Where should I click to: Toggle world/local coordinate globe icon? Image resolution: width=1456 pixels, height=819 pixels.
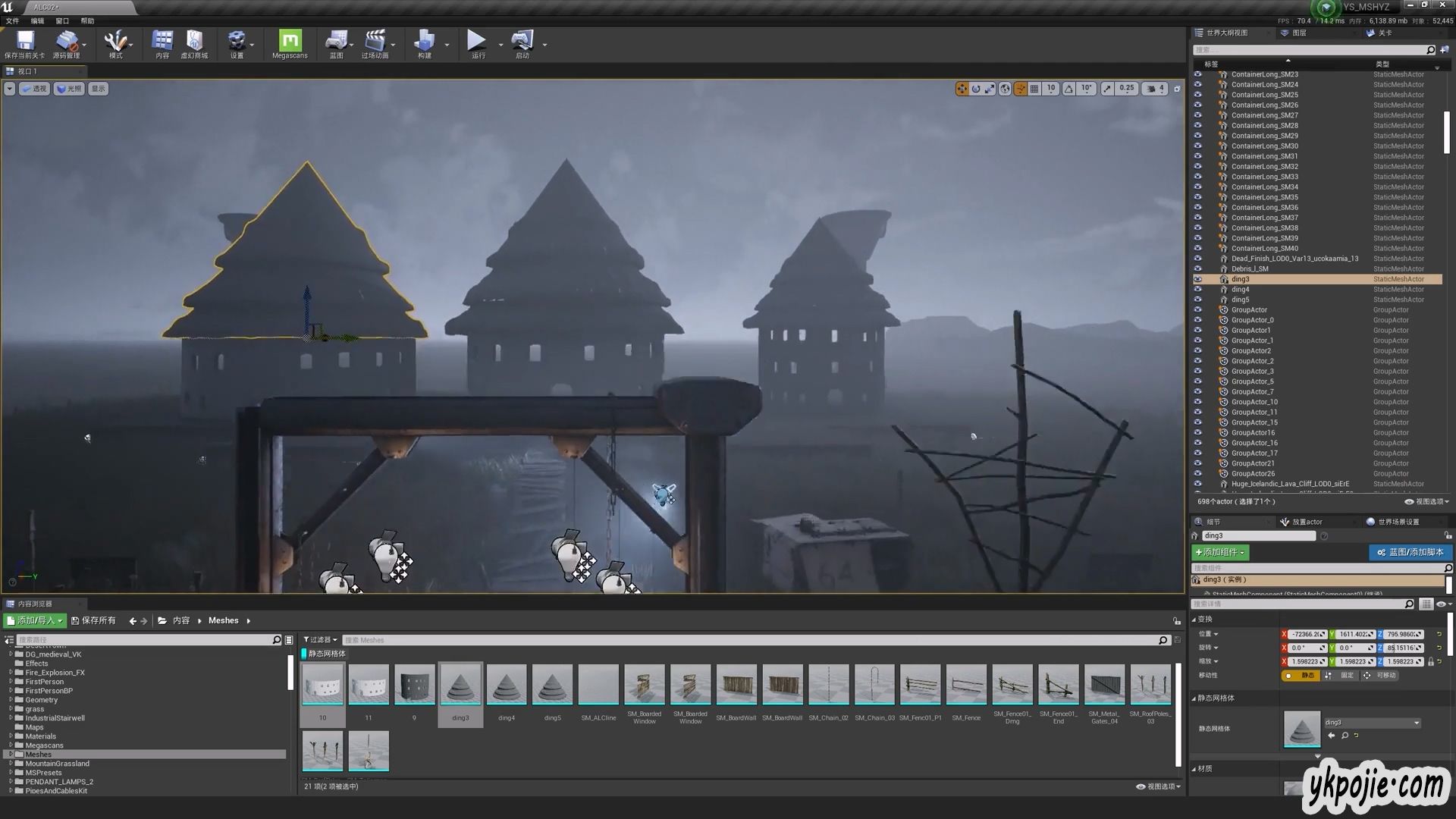coord(1005,89)
